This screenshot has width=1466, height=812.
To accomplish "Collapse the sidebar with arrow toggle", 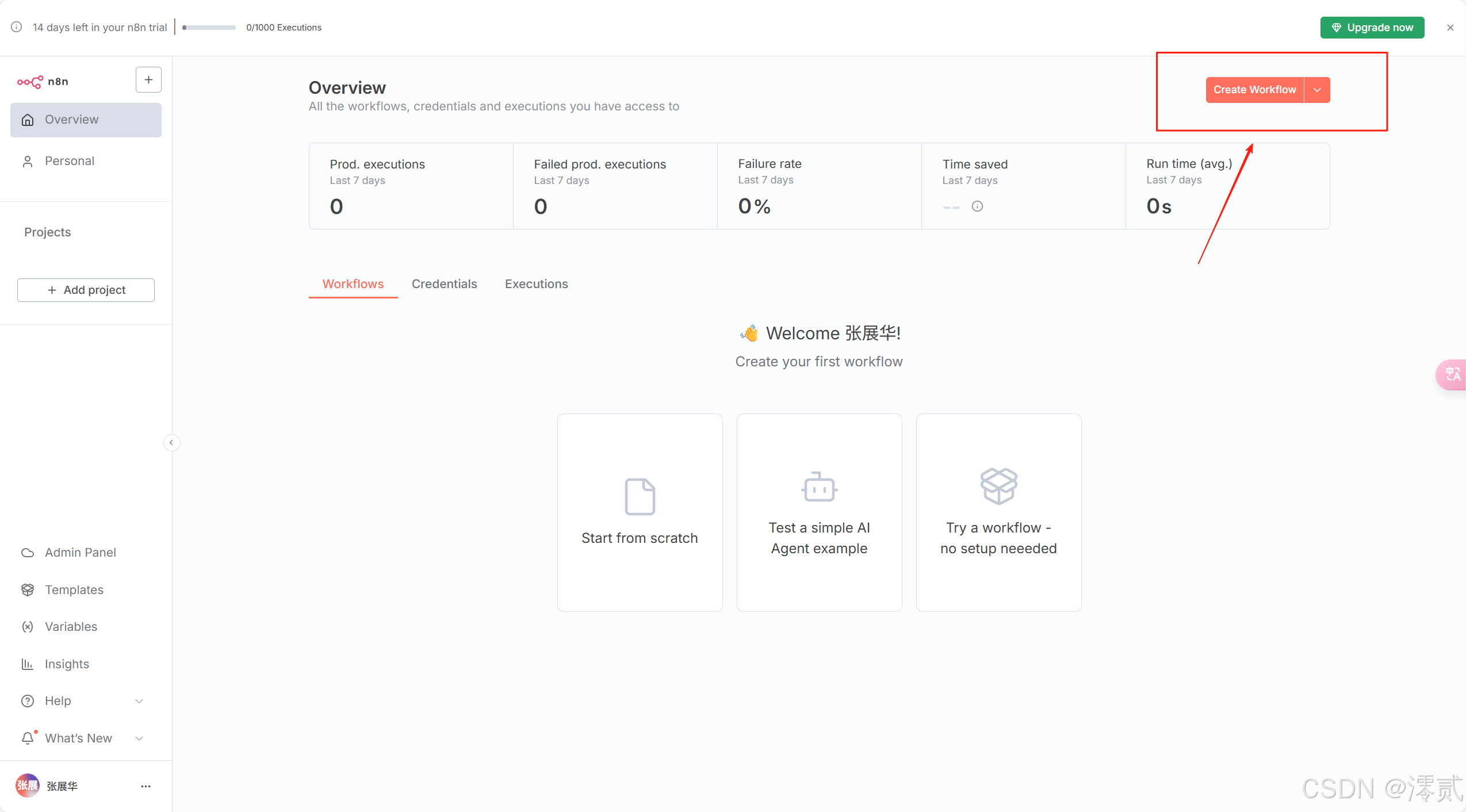I will pos(171,442).
